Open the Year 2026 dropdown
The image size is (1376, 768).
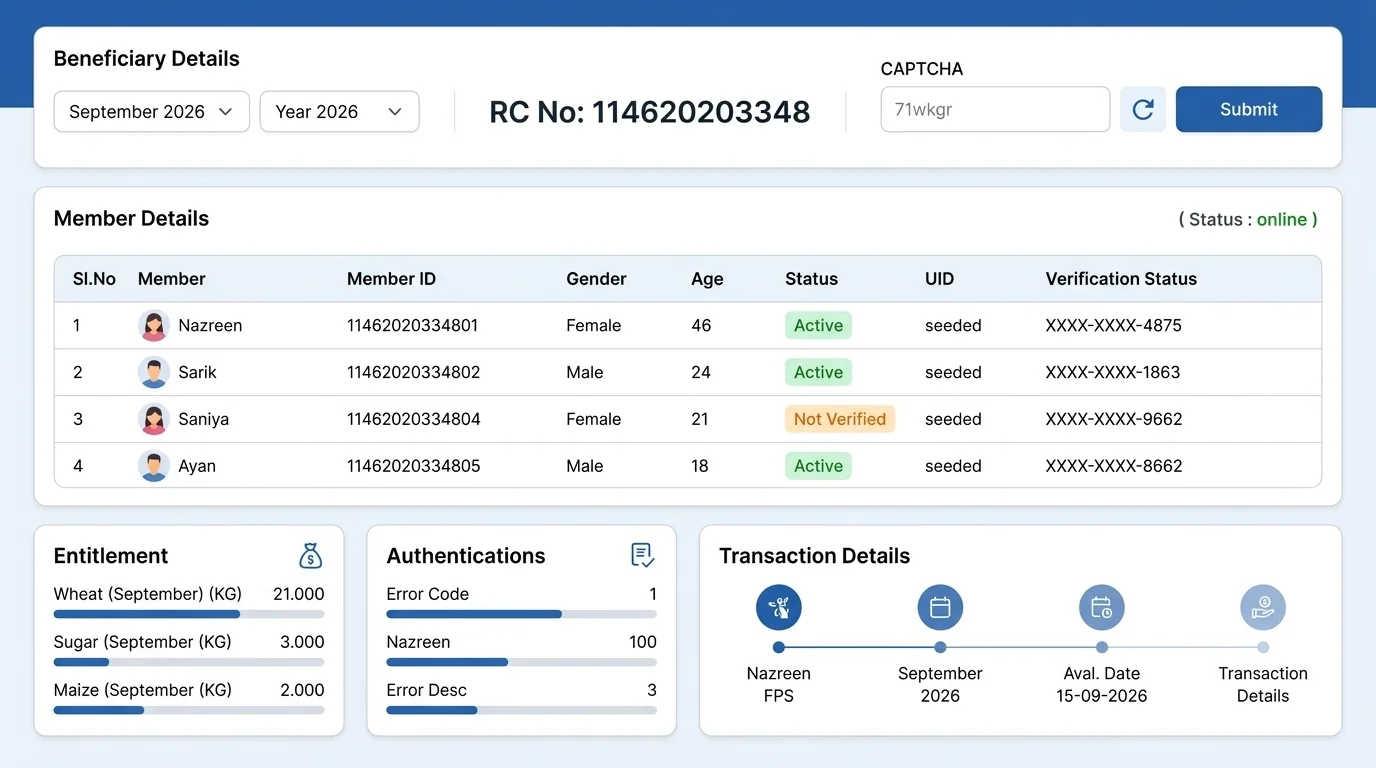click(339, 112)
